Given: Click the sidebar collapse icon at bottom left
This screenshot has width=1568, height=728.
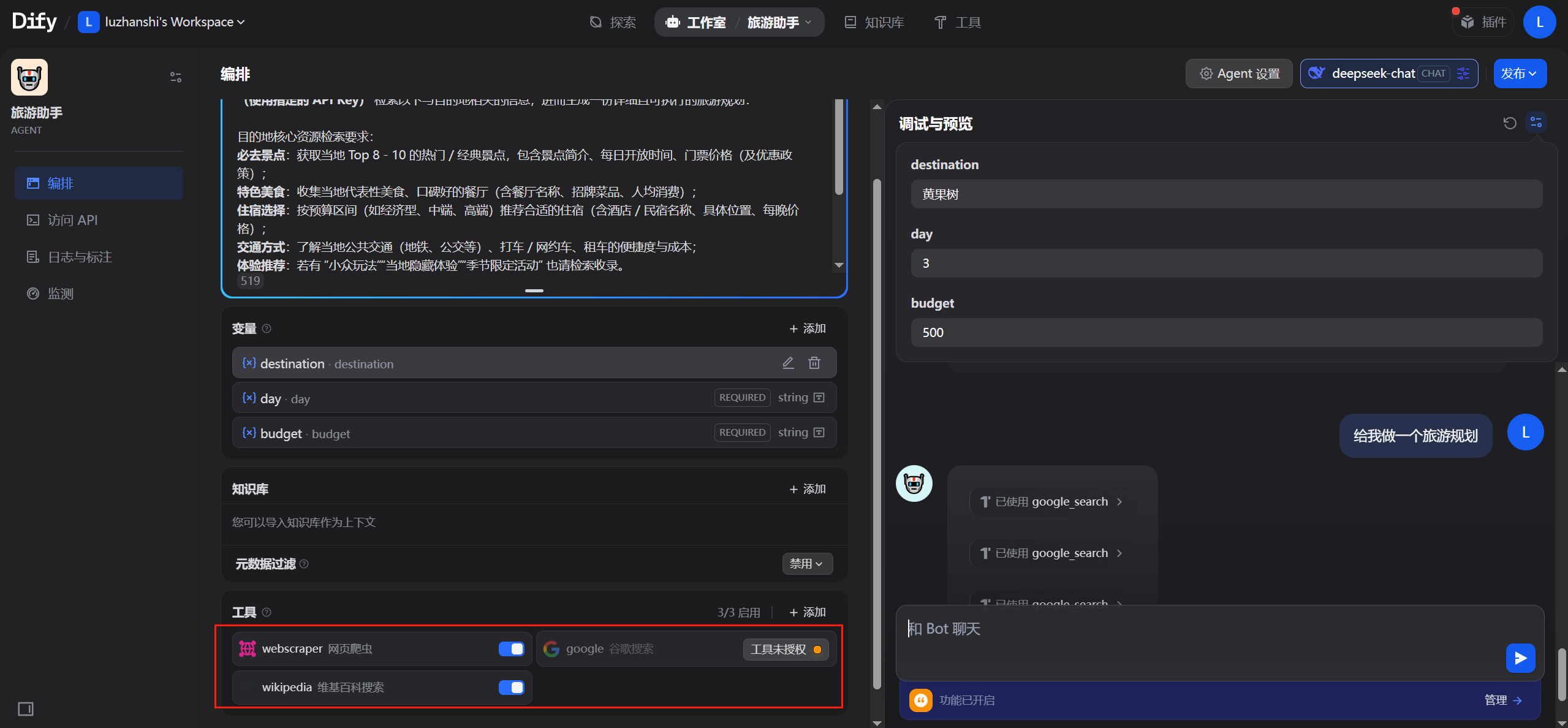Looking at the screenshot, I should point(26,708).
